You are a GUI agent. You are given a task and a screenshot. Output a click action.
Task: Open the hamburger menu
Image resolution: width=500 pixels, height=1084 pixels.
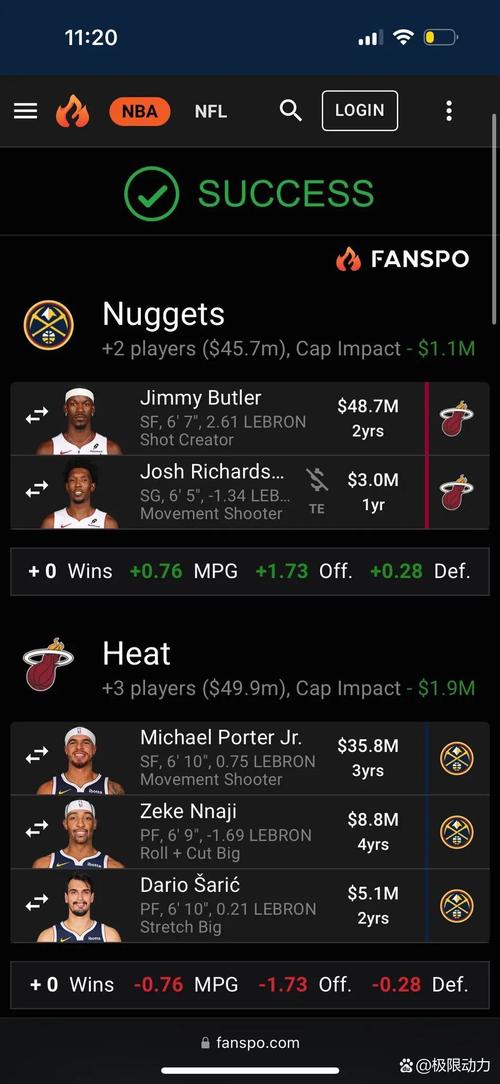(x=26, y=111)
